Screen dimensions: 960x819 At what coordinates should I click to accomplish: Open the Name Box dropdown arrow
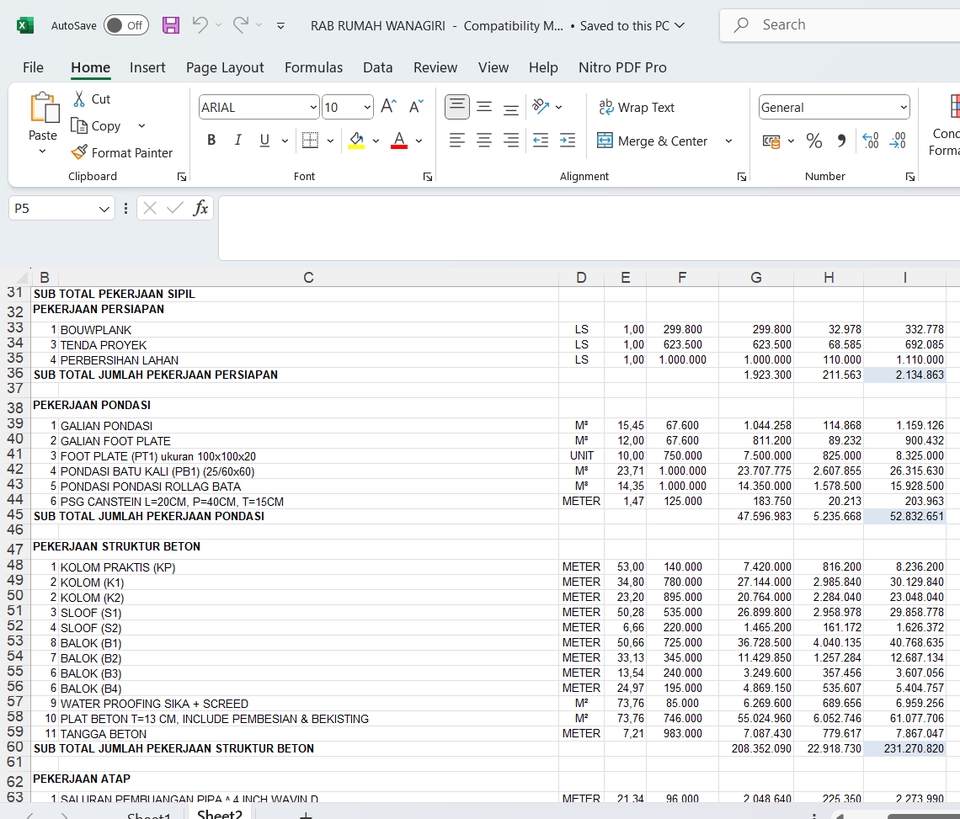coord(105,208)
